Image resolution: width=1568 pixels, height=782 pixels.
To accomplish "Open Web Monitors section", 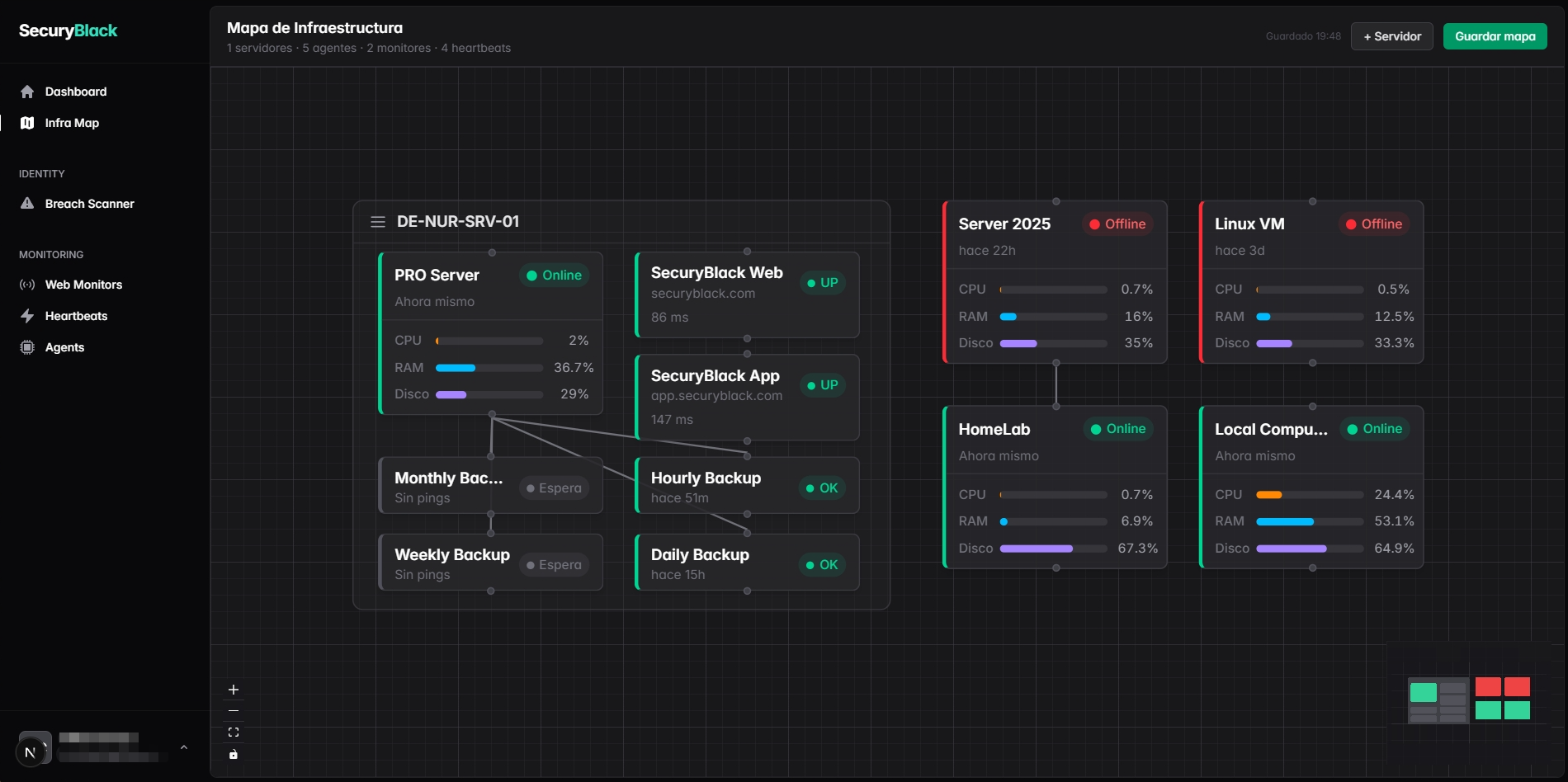I will tap(83, 285).
